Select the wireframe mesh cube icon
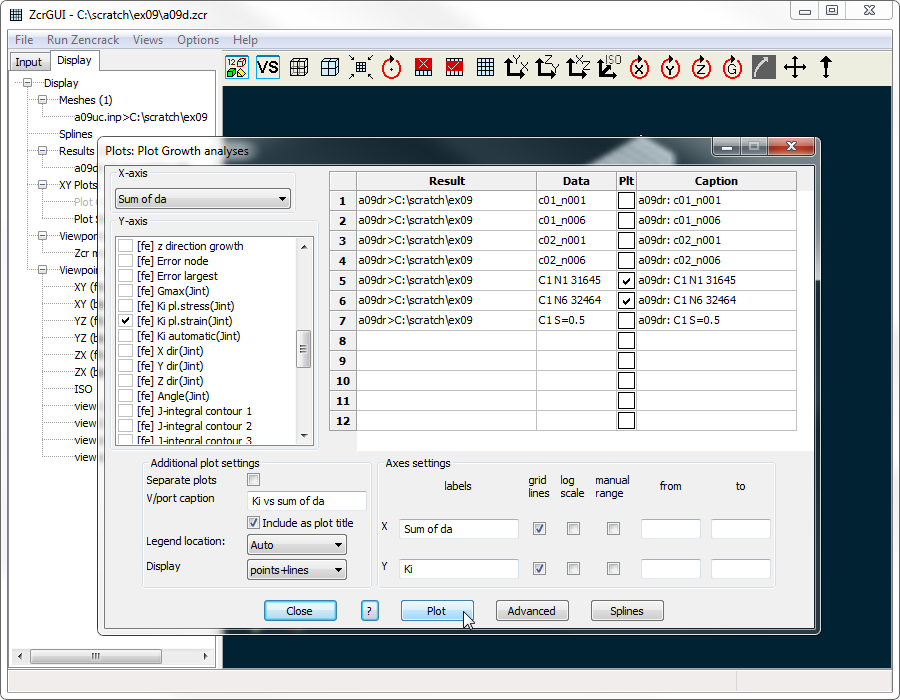Viewport: 900px width, 700px height. 298,68
